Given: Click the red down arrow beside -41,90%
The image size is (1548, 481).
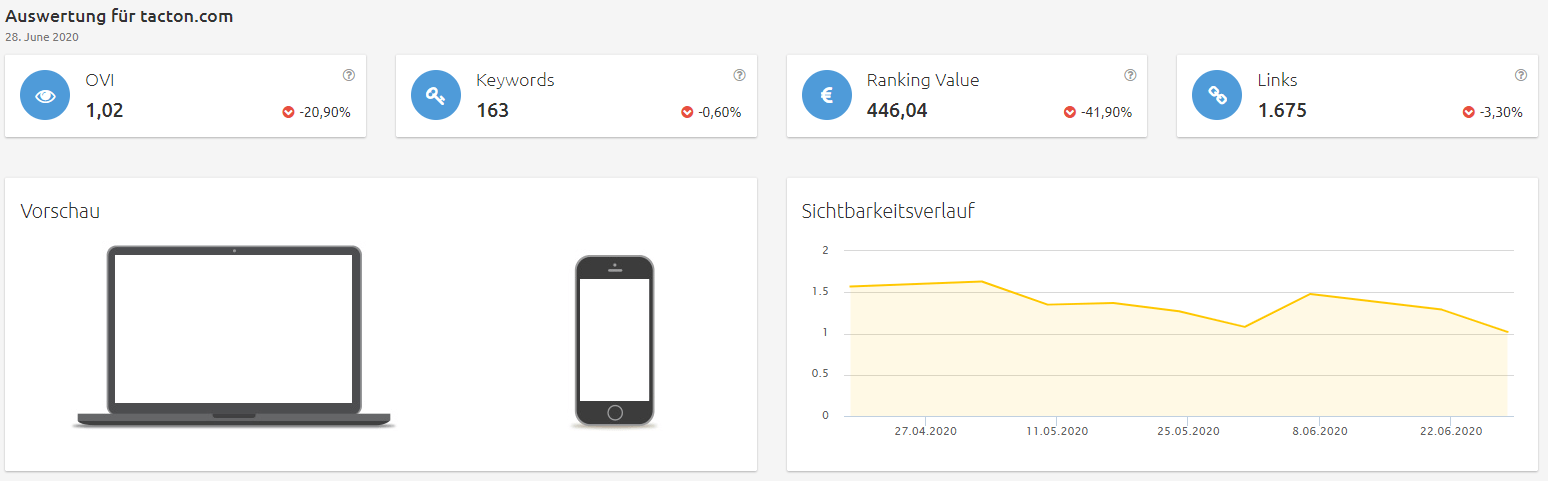Looking at the screenshot, I should pos(1070,112).
